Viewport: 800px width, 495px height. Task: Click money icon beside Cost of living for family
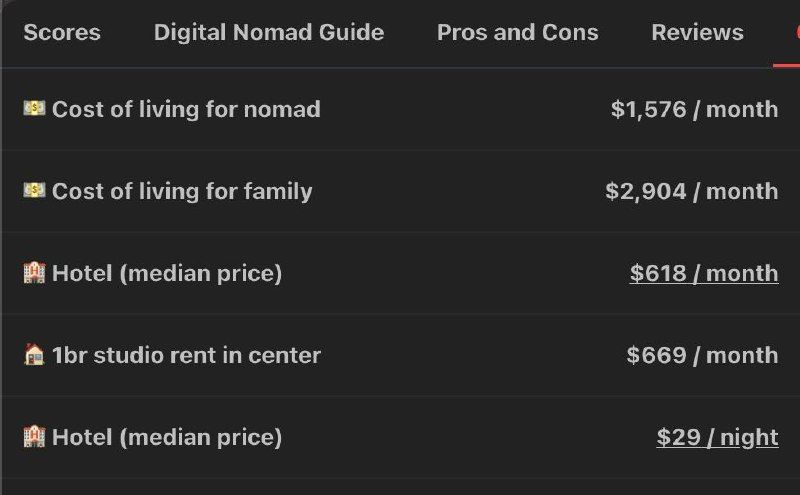point(34,190)
